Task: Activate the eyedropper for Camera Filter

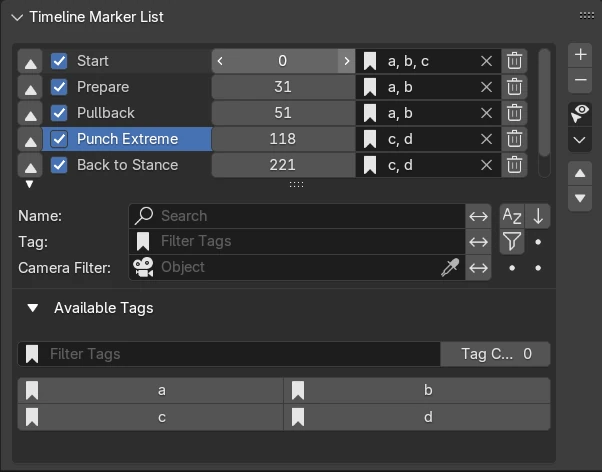Action: click(450, 267)
